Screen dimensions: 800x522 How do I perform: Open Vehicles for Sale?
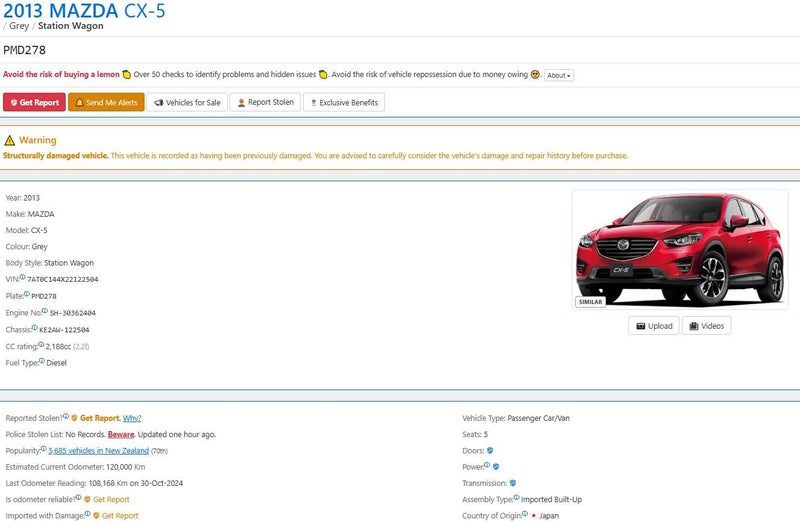coord(187,102)
